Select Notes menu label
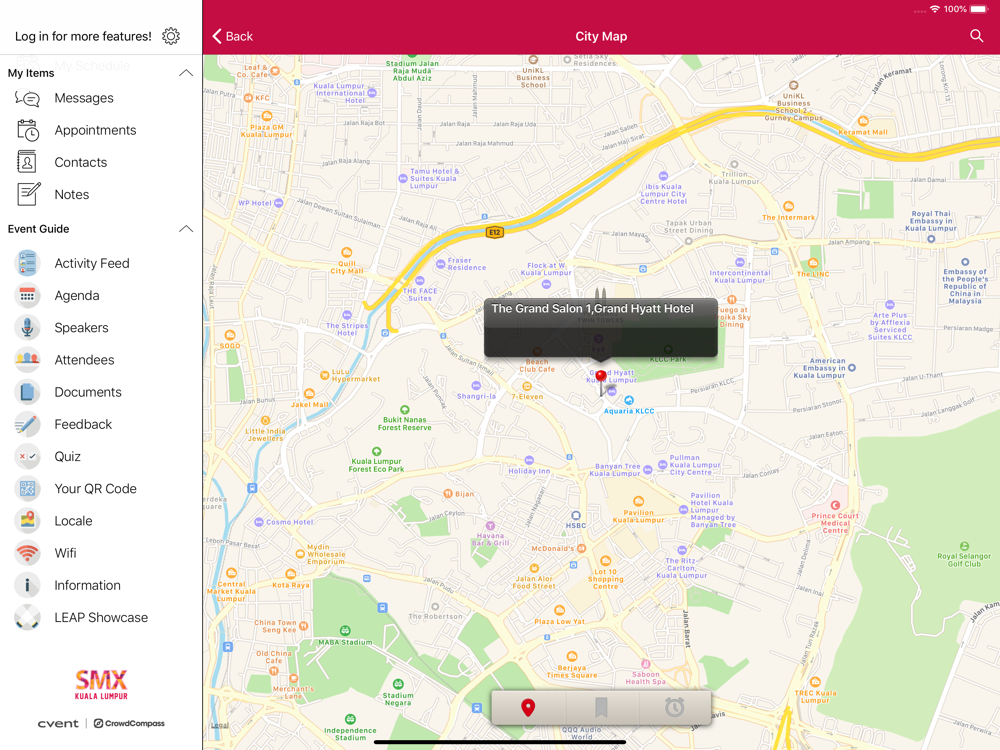 tap(72, 195)
